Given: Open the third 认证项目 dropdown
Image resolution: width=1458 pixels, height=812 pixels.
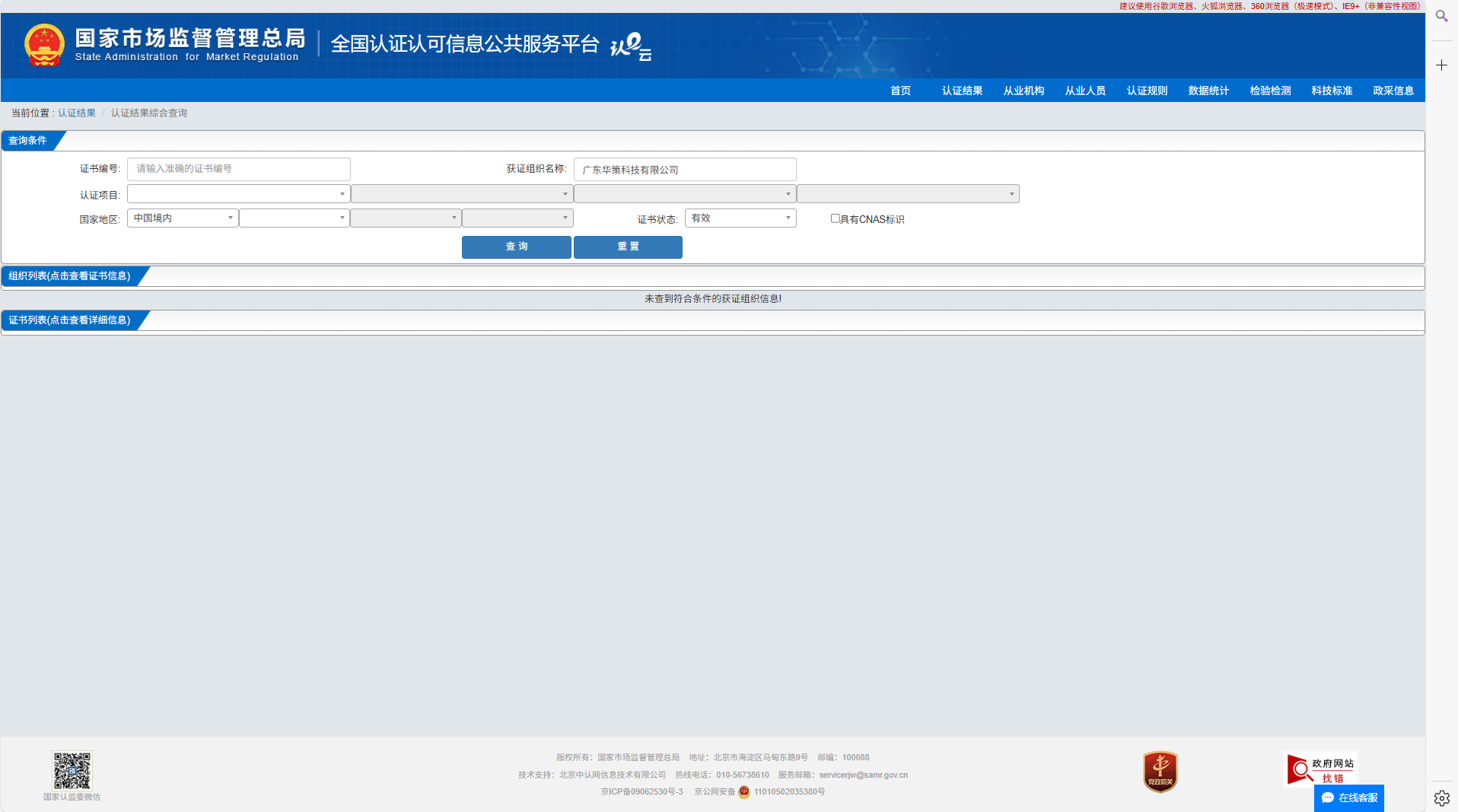Looking at the screenshot, I should [x=685, y=194].
